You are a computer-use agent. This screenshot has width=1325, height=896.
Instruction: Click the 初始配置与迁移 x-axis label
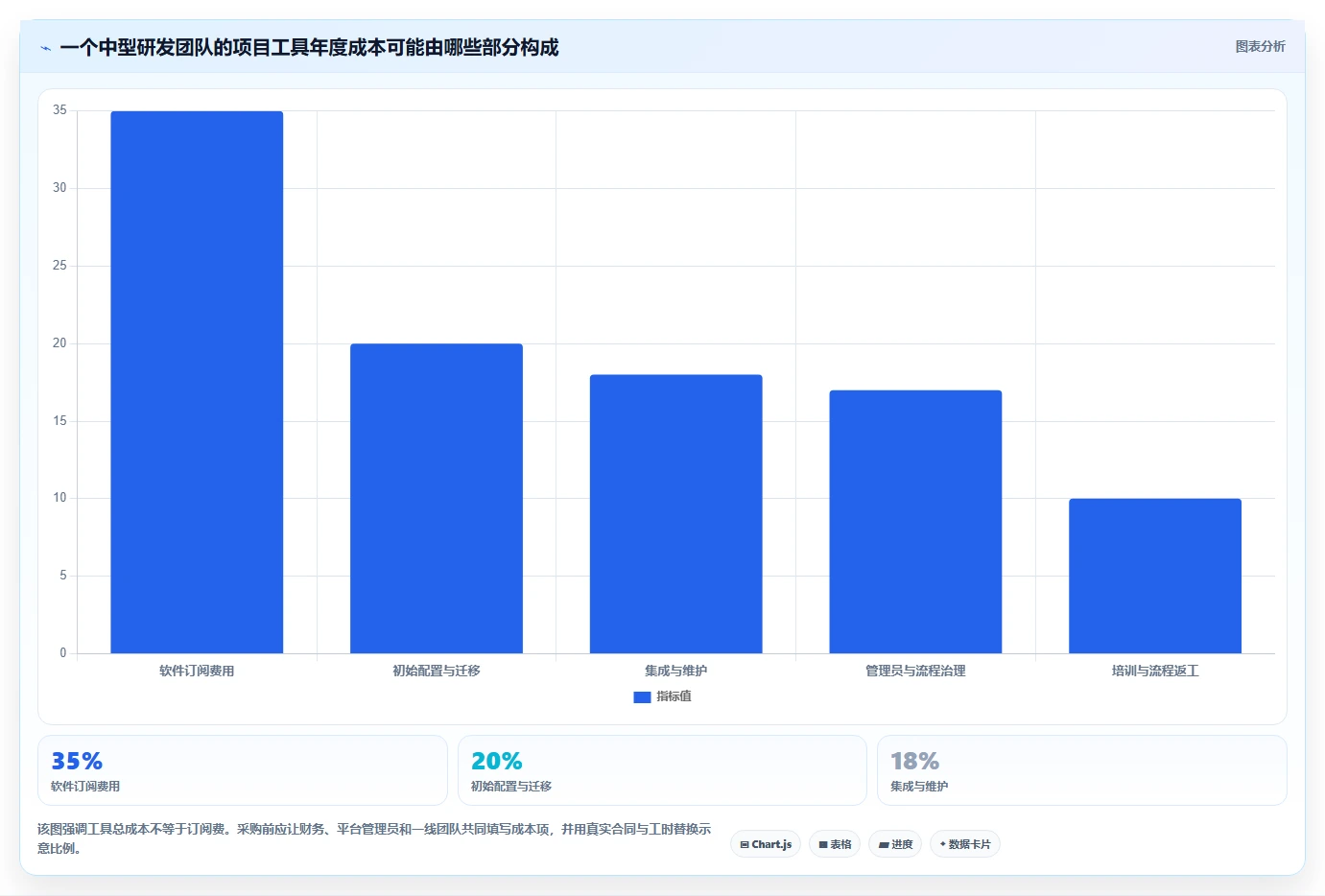click(x=437, y=671)
